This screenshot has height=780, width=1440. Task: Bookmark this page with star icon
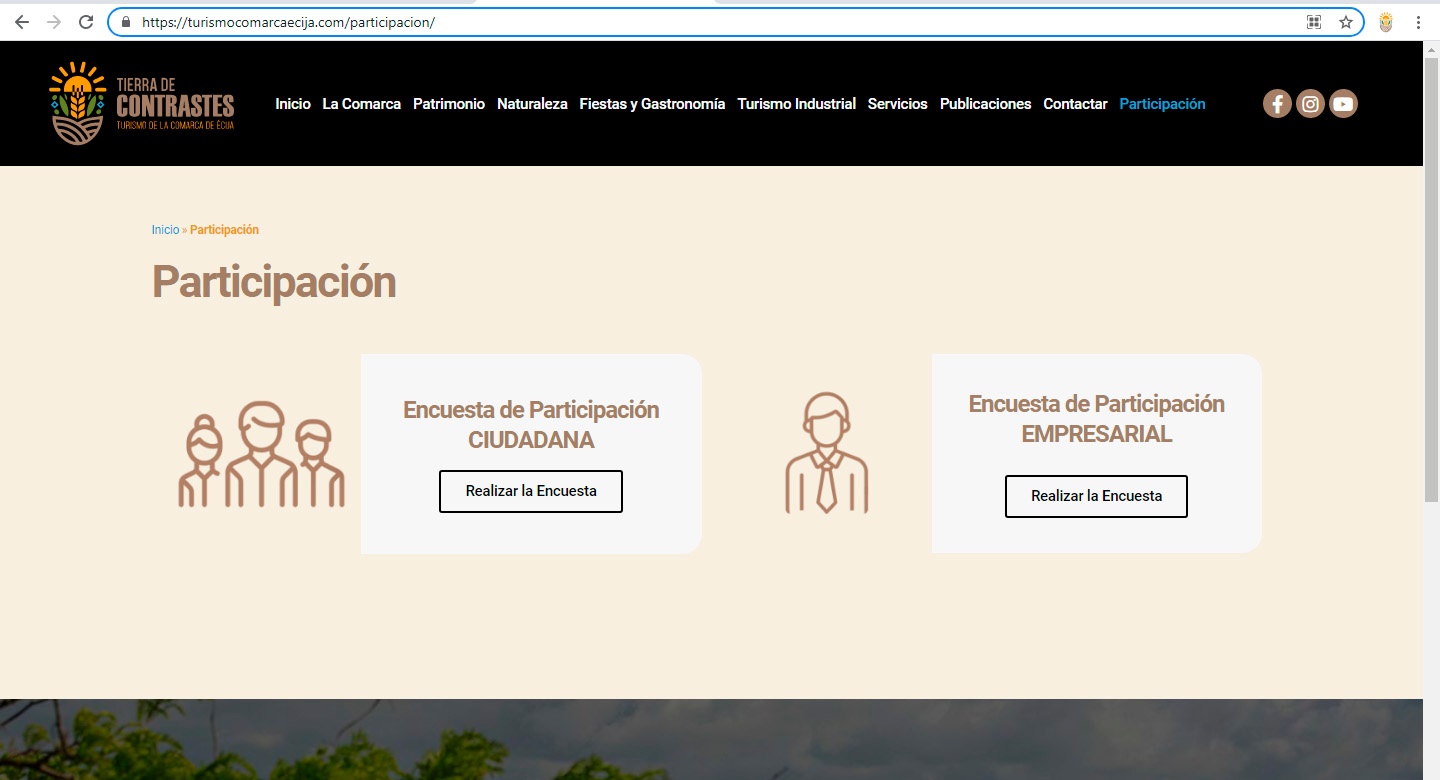[1346, 22]
